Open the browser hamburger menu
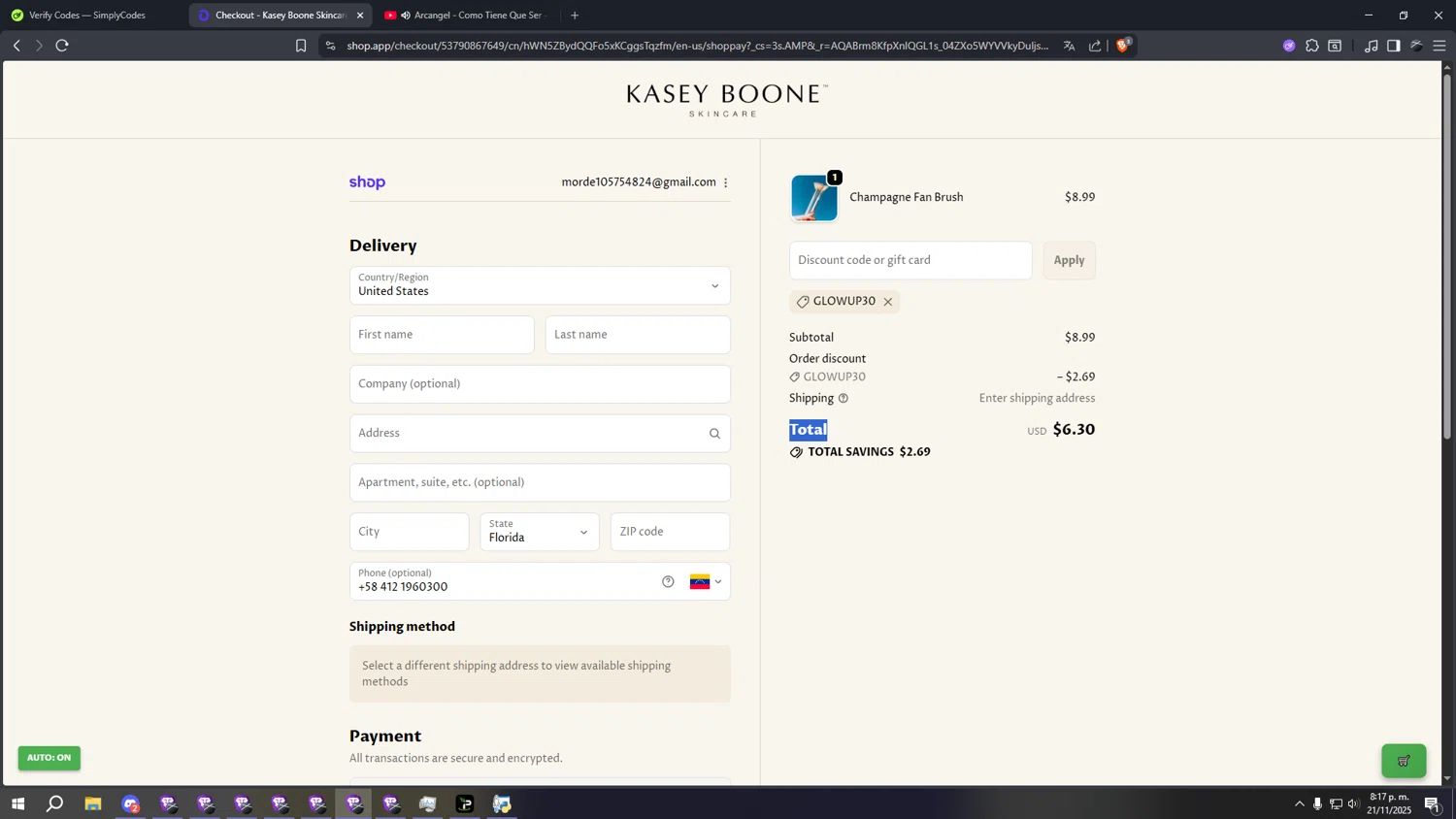This screenshot has height=819, width=1456. 1439,46
